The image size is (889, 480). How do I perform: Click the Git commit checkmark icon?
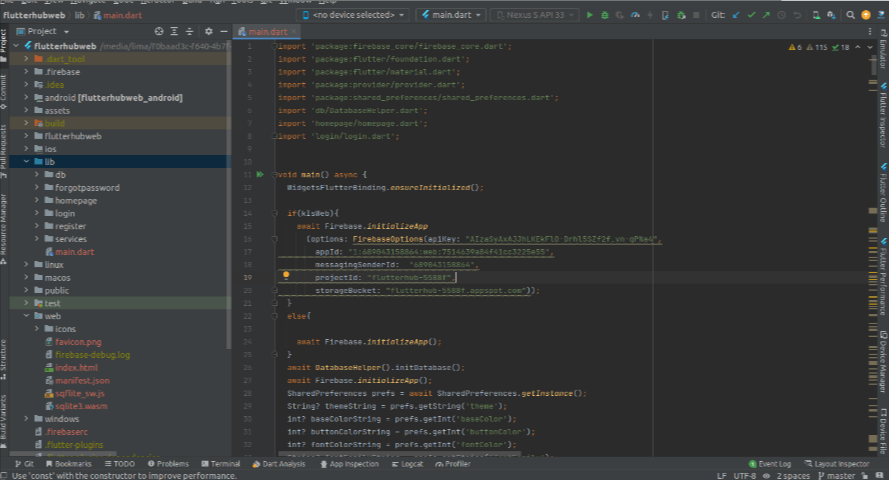[x=752, y=15]
